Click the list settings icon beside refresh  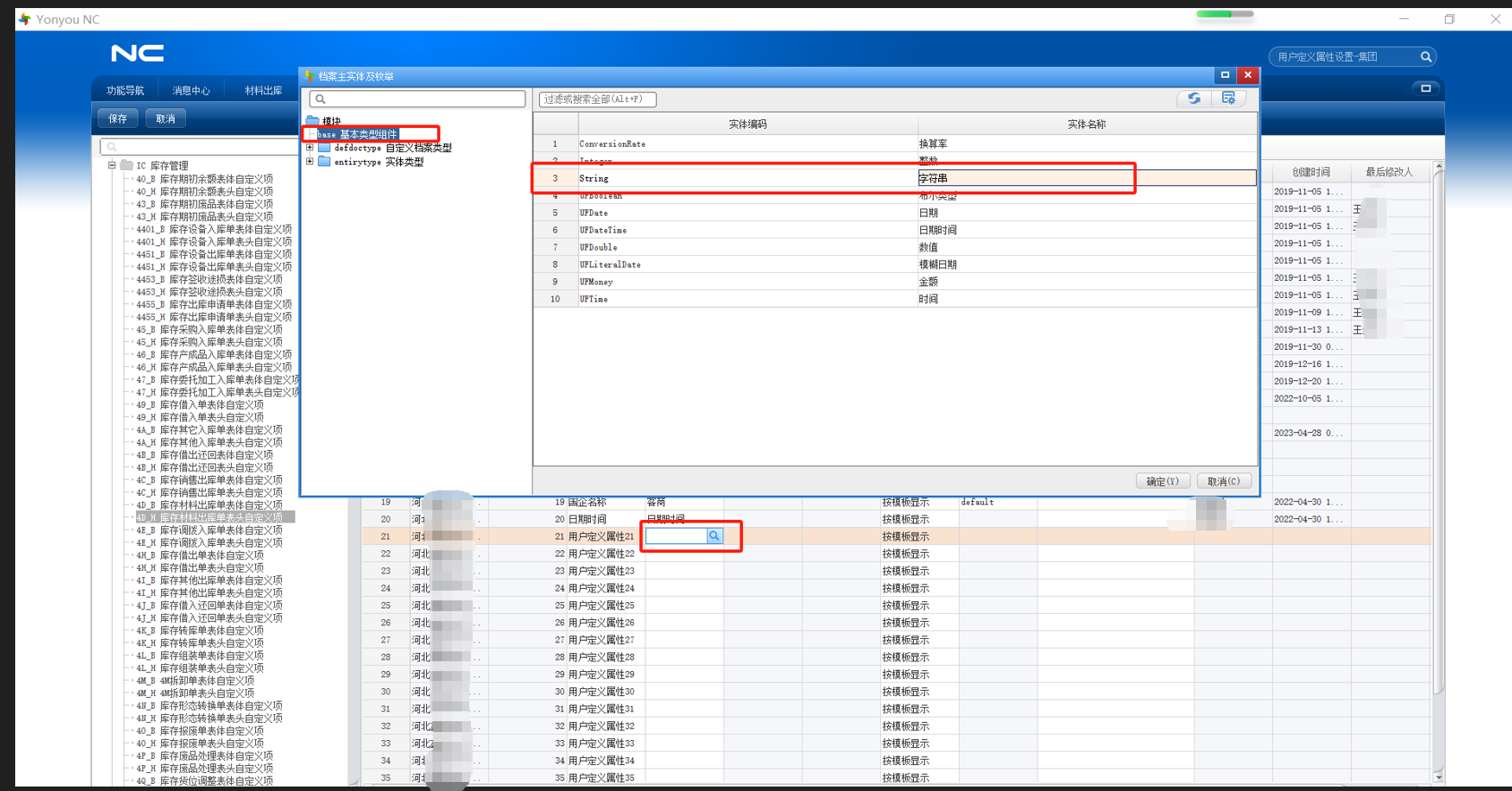tap(1228, 98)
